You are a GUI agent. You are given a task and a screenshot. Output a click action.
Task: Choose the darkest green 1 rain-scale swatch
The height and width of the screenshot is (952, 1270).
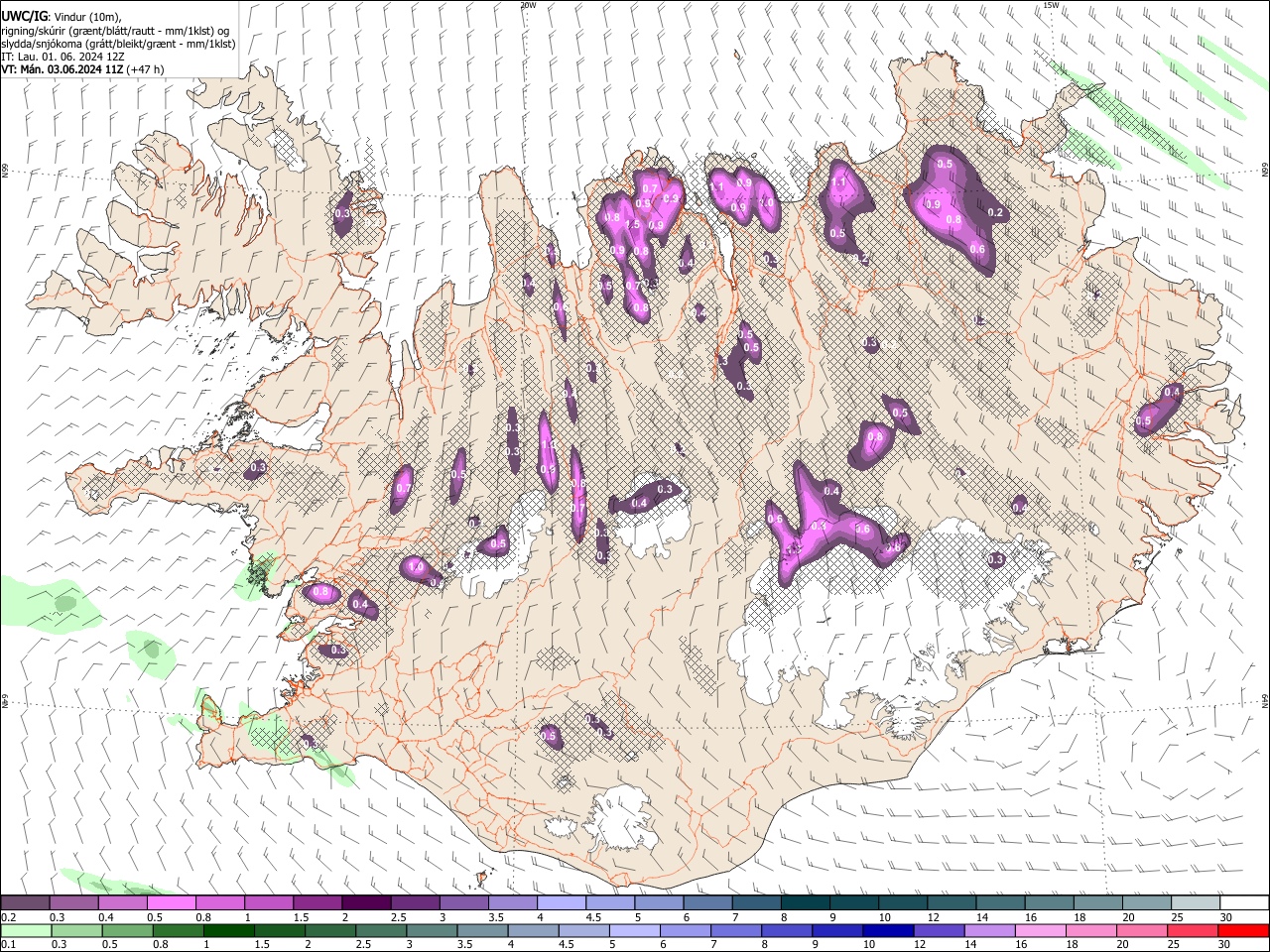229,930
